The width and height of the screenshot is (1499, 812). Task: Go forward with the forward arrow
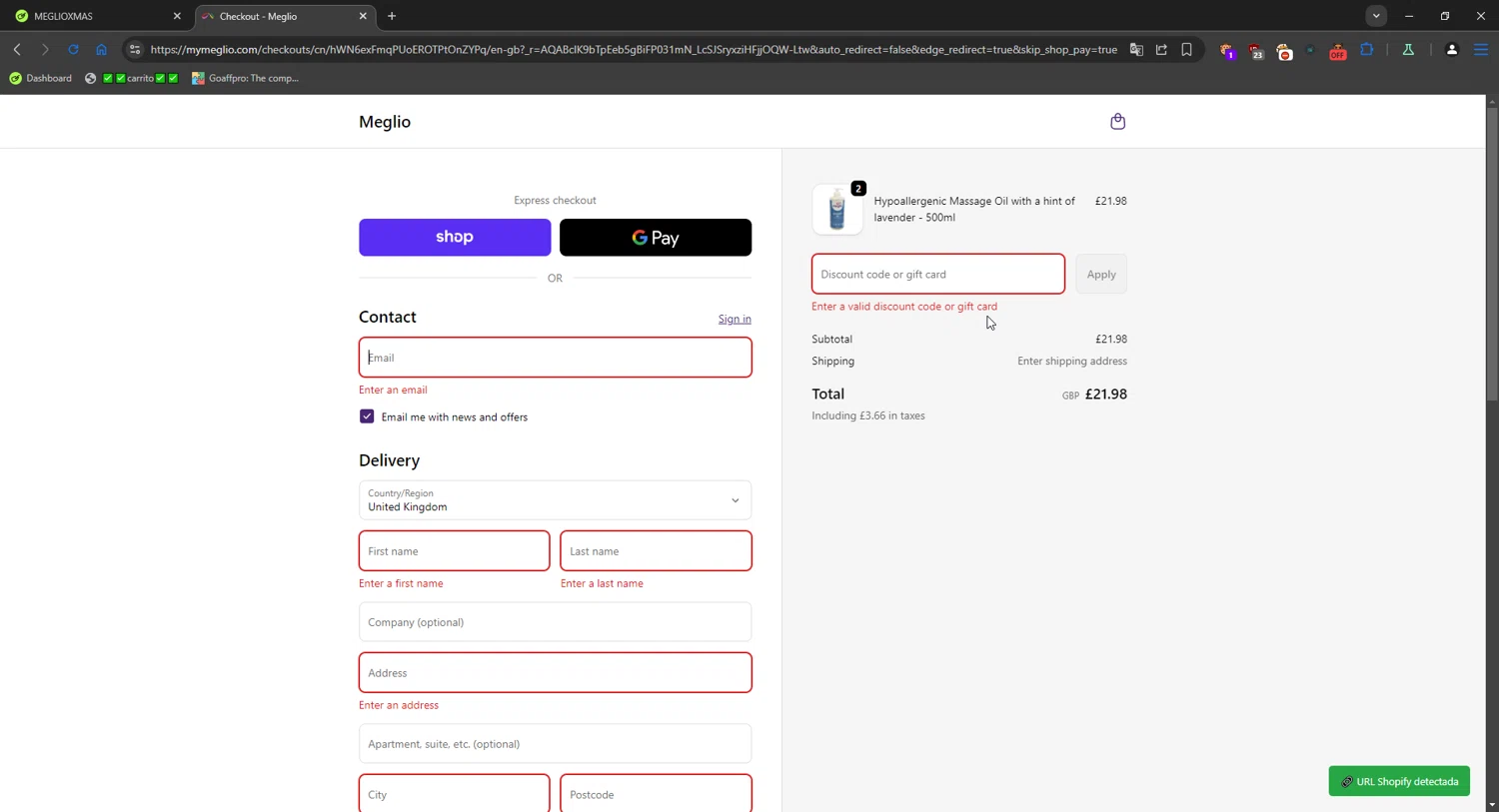tap(45, 49)
